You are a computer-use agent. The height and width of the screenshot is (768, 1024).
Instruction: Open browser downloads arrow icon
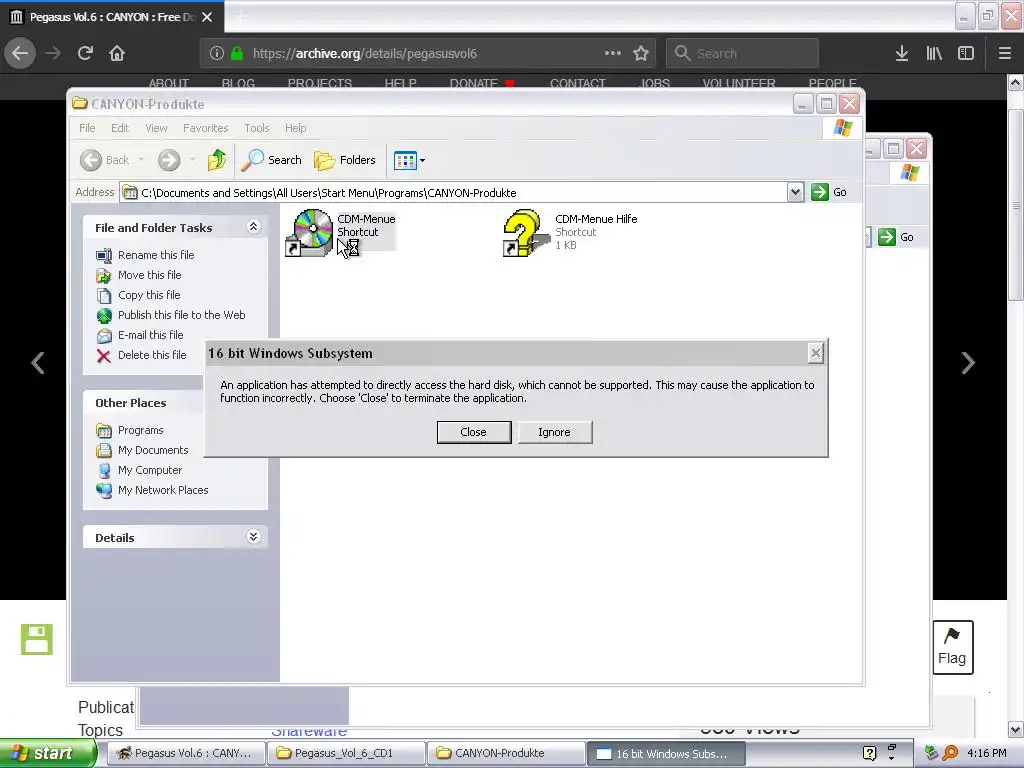click(x=902, y=53)
